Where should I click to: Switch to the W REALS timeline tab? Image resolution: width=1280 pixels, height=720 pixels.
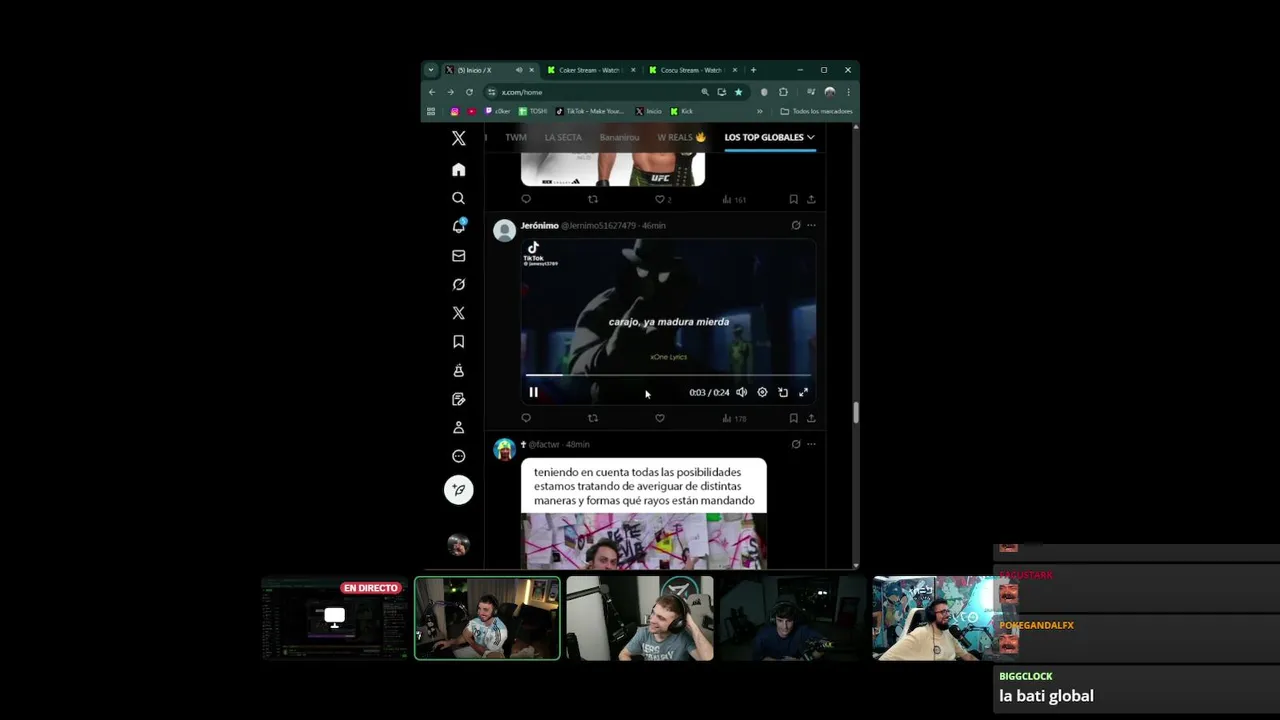681,137
